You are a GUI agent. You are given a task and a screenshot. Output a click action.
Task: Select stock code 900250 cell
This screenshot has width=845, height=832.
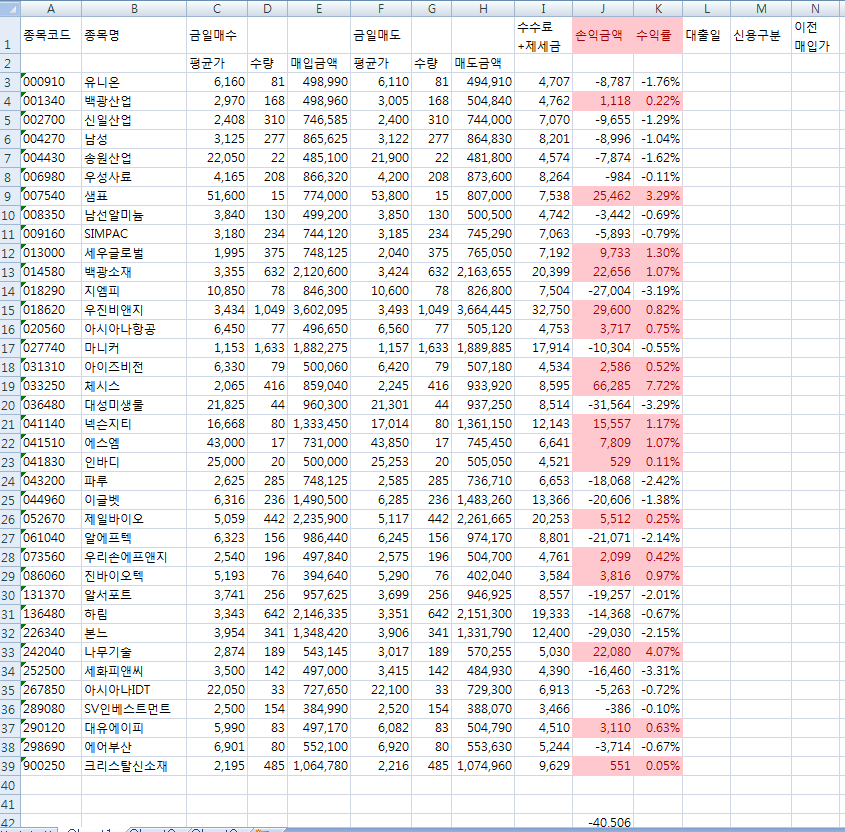tap(51, 766)
